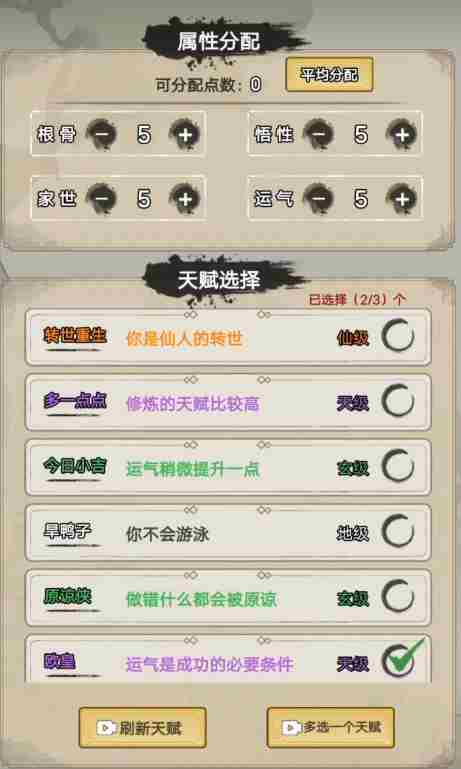Click the 你是仙人的转世 talent description
Image resolution: width=461 pixels, height=769 pixels.
click(184, 338)
